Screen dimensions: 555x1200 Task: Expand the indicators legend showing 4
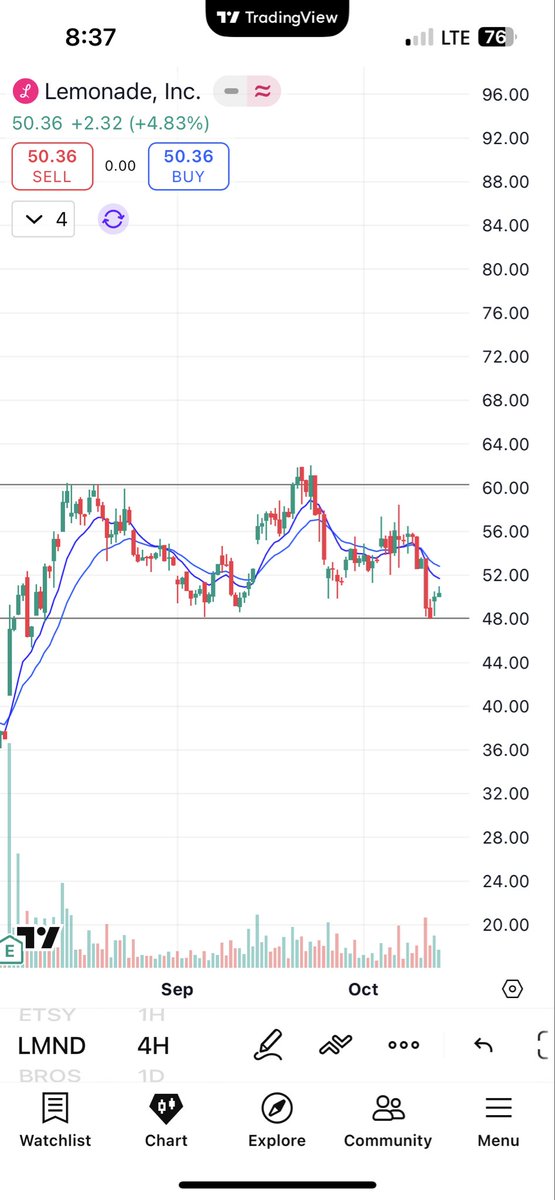45,220
